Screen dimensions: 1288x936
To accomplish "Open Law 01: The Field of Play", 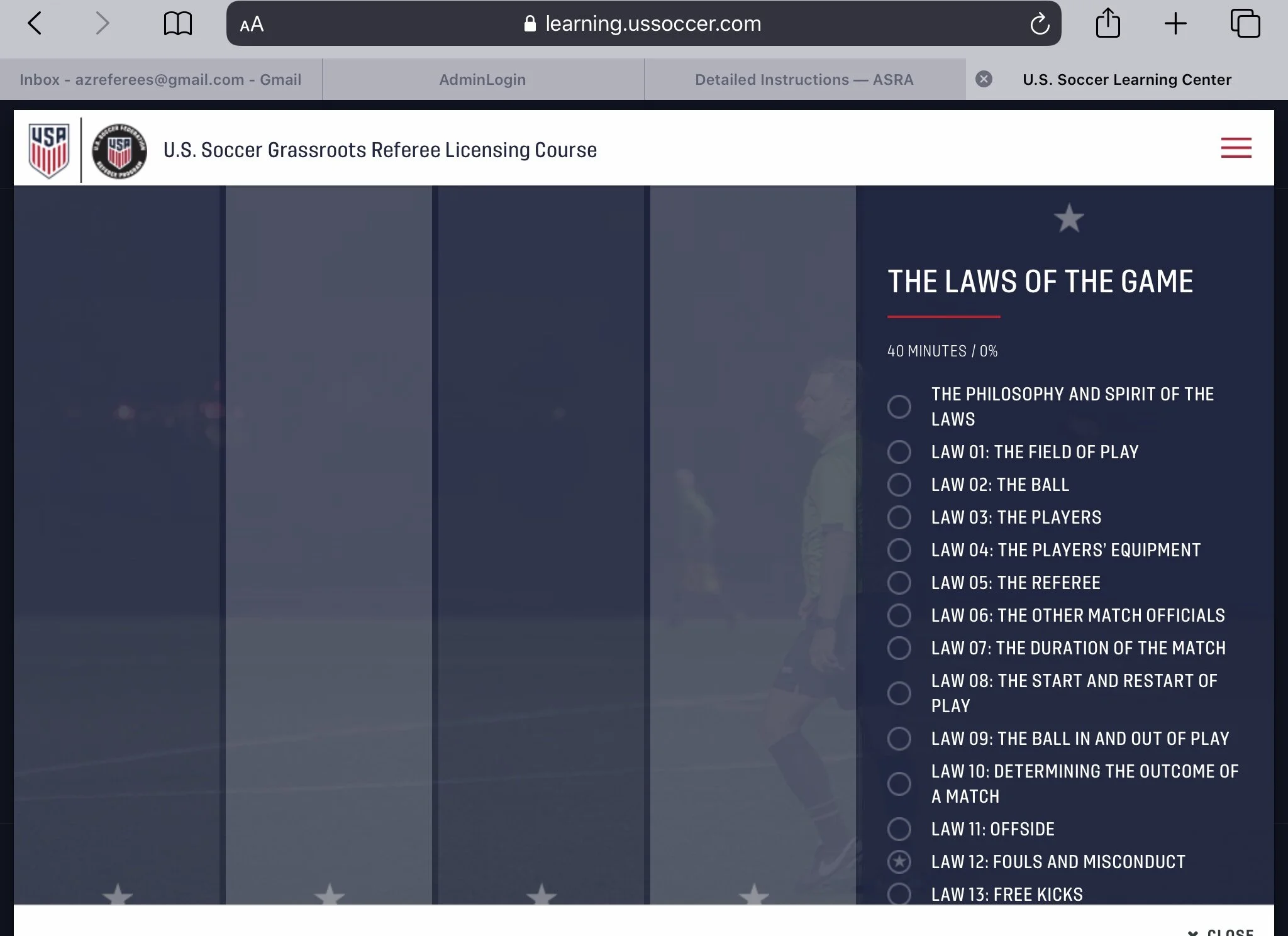I will pos(1035,452).
